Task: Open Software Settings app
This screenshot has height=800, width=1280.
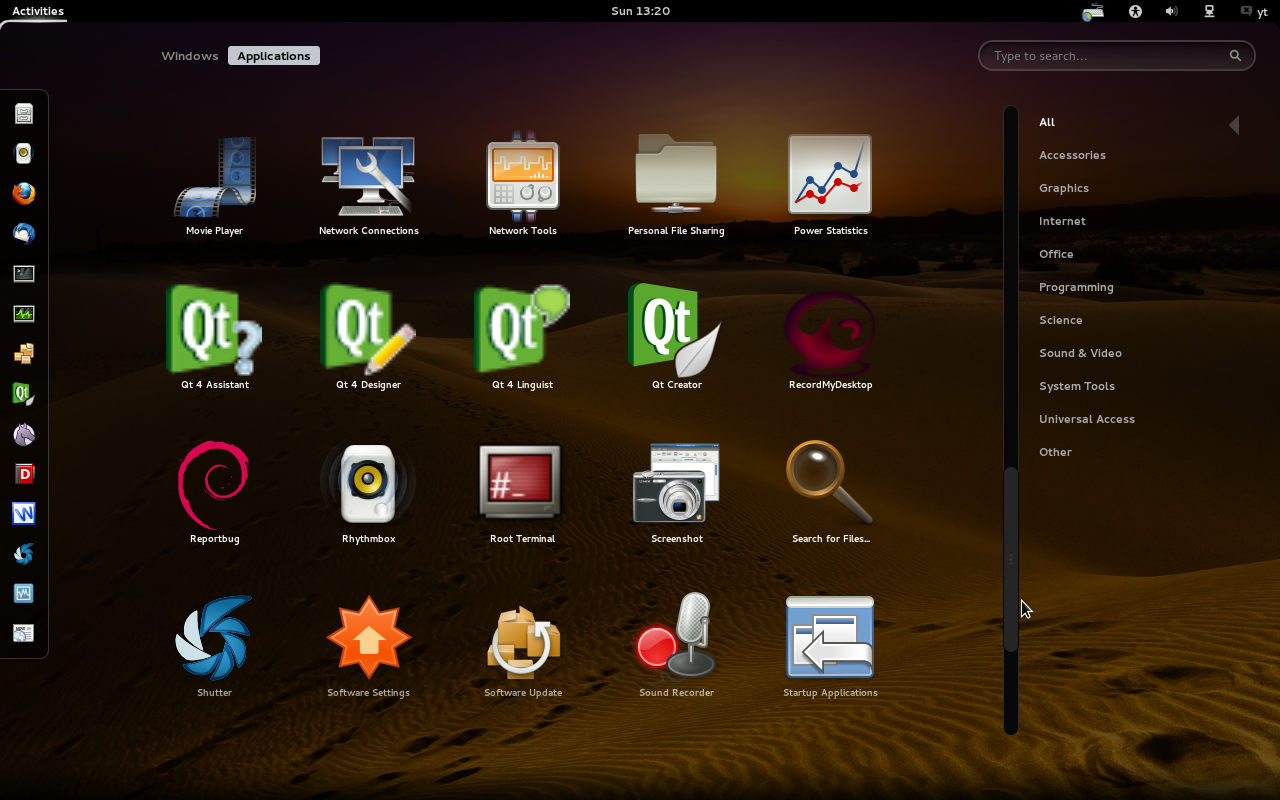Action: tap(368, 638)
